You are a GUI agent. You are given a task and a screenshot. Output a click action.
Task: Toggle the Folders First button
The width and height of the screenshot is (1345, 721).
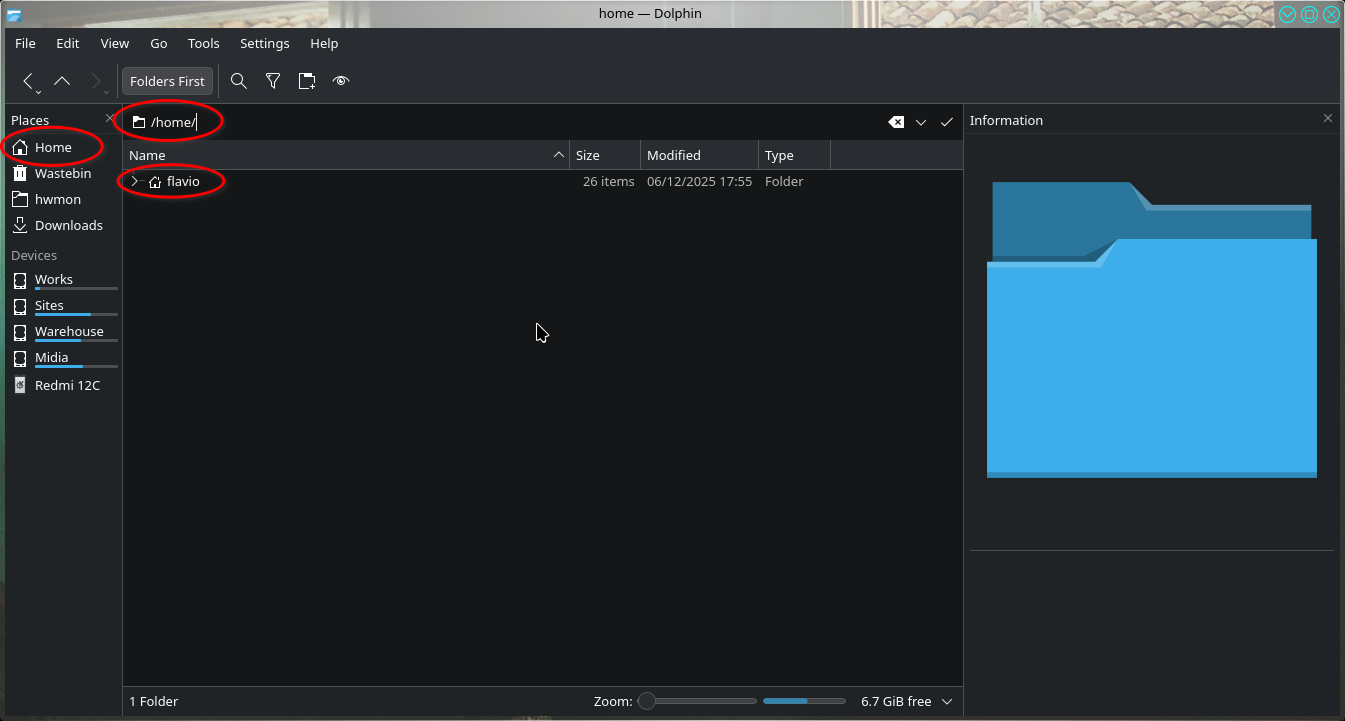pyautogui.click(x=167, y=81)
